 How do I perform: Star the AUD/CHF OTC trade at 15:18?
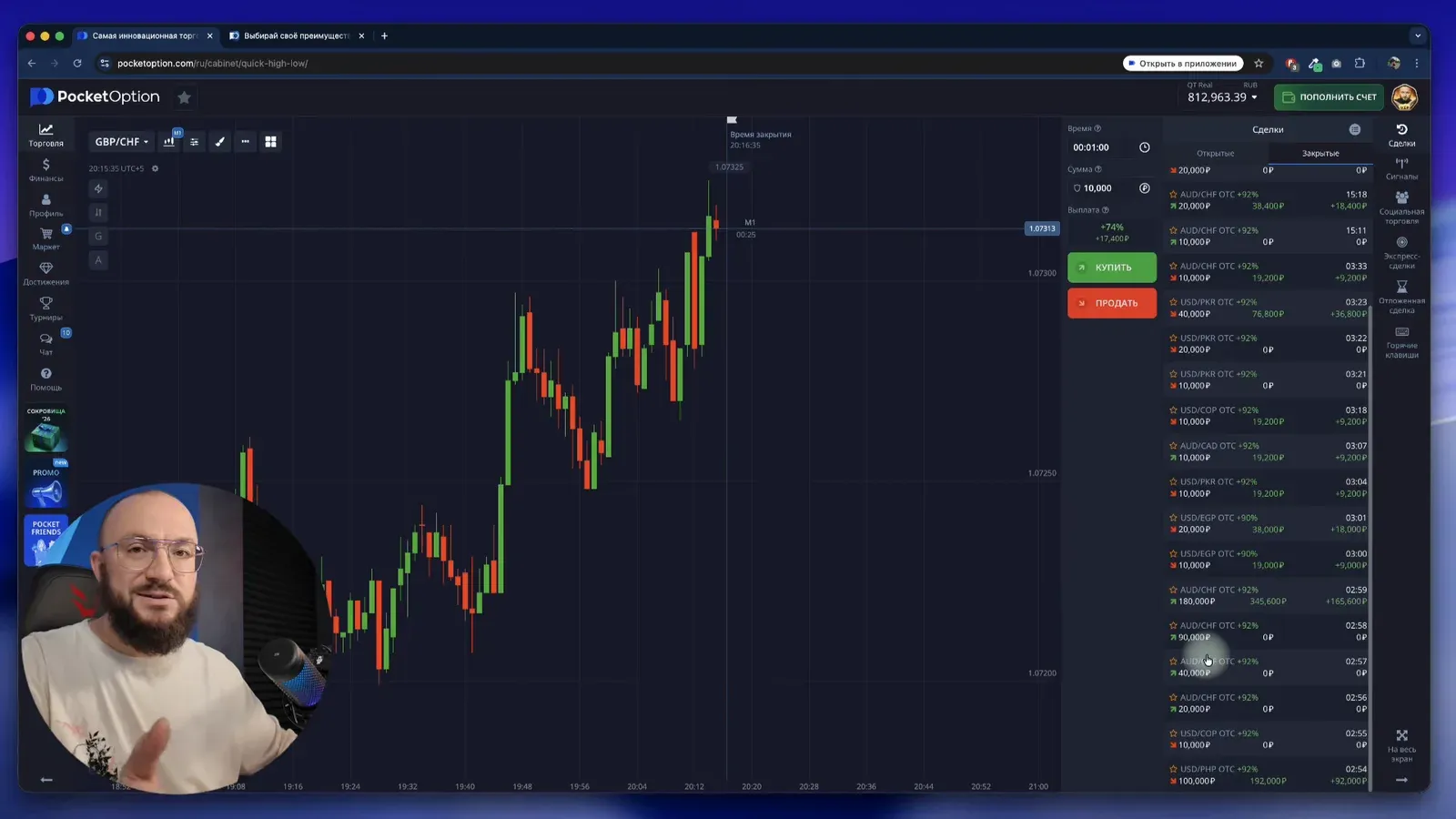tap(1173, 195)
